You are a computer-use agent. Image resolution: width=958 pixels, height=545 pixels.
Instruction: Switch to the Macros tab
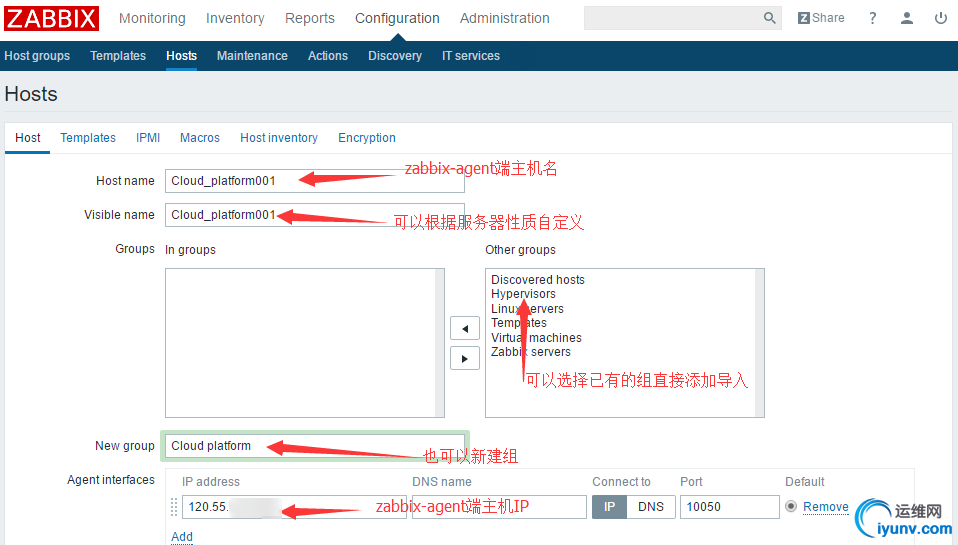click(x=200, y=138)
